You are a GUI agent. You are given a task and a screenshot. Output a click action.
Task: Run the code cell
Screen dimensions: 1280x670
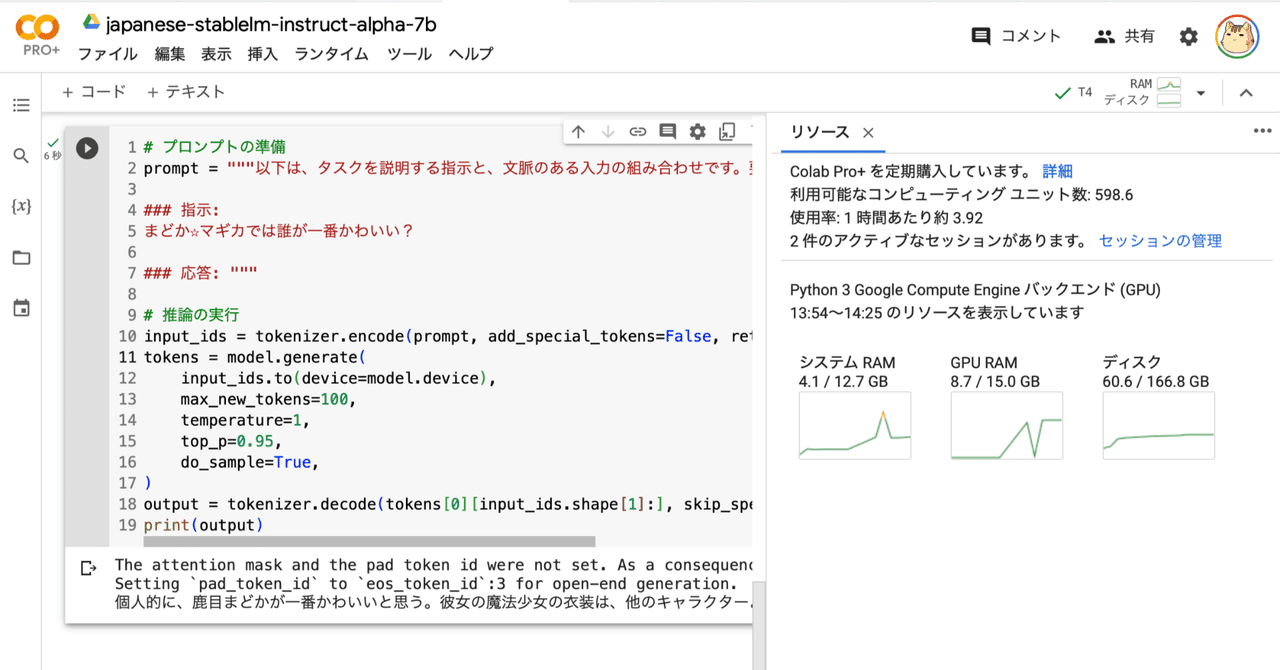click(x=87, y=148)
